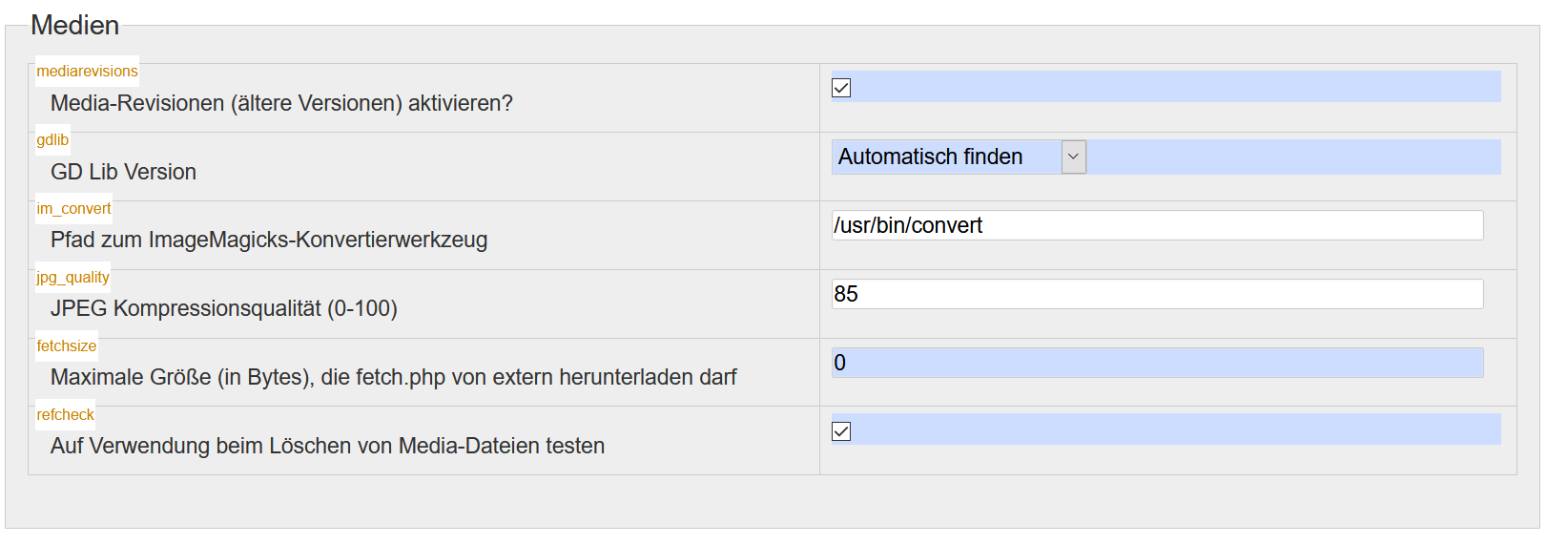Open the gdlib setting link
The height and width of the screenshot is (544, 1568).
click(x=52, y=140)
